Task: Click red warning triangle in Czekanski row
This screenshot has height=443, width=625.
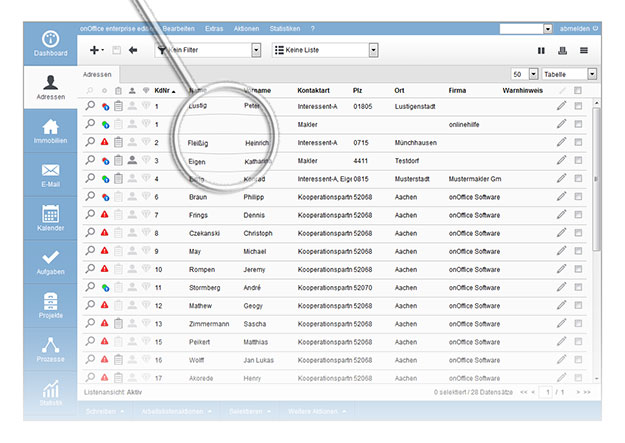Action: pos(104,232)
